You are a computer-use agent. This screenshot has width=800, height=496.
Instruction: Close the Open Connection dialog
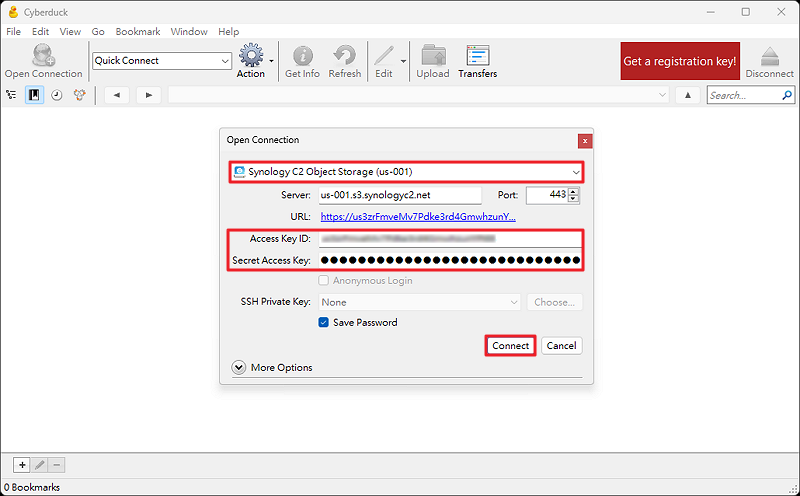point(585,141)
